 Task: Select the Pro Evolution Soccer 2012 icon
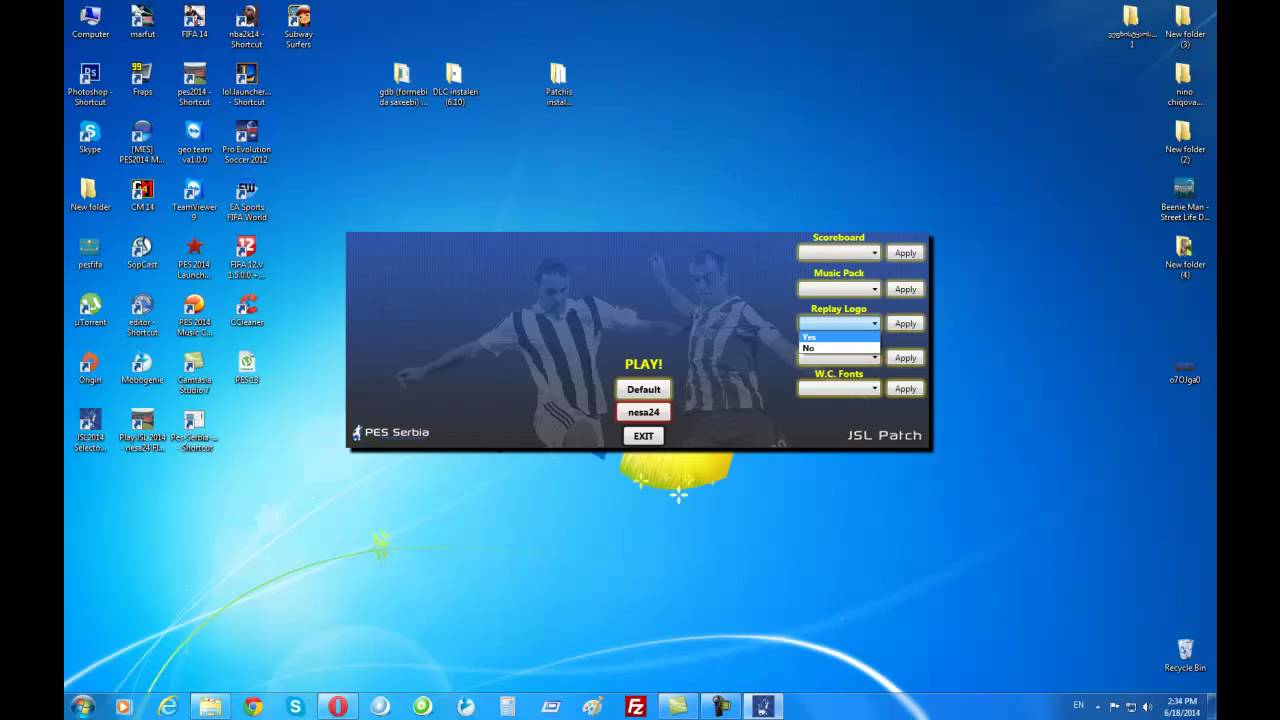pos(246,142)
